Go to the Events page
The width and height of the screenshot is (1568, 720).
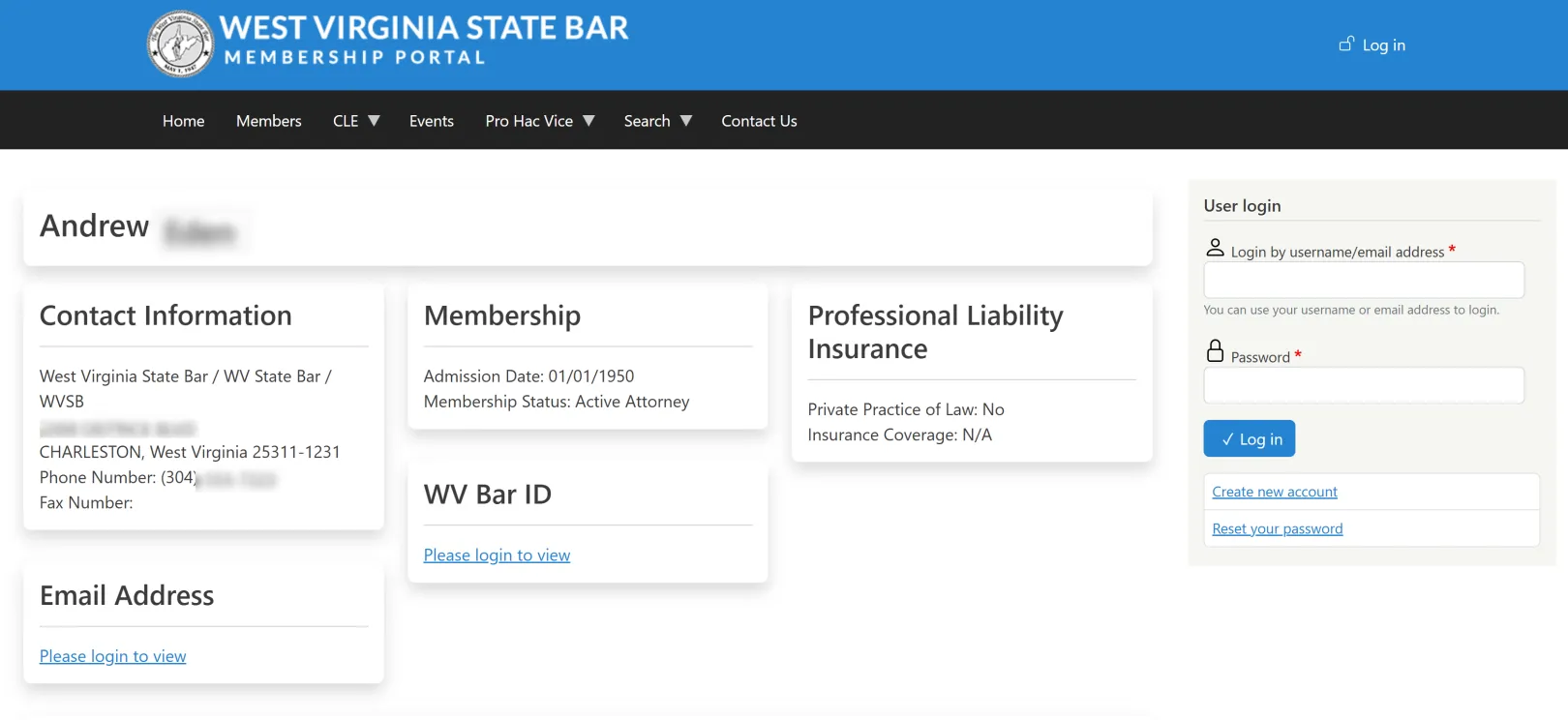pos(432,121)
